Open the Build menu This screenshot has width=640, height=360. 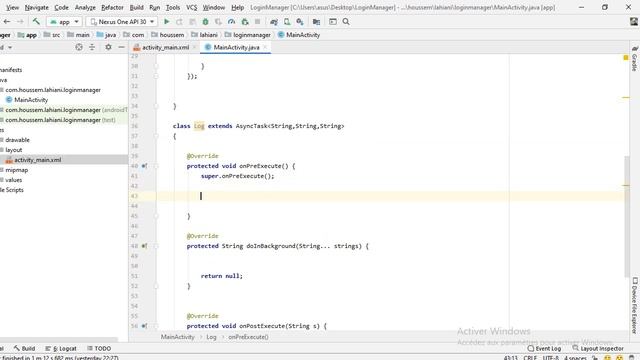tap(136, 7)
